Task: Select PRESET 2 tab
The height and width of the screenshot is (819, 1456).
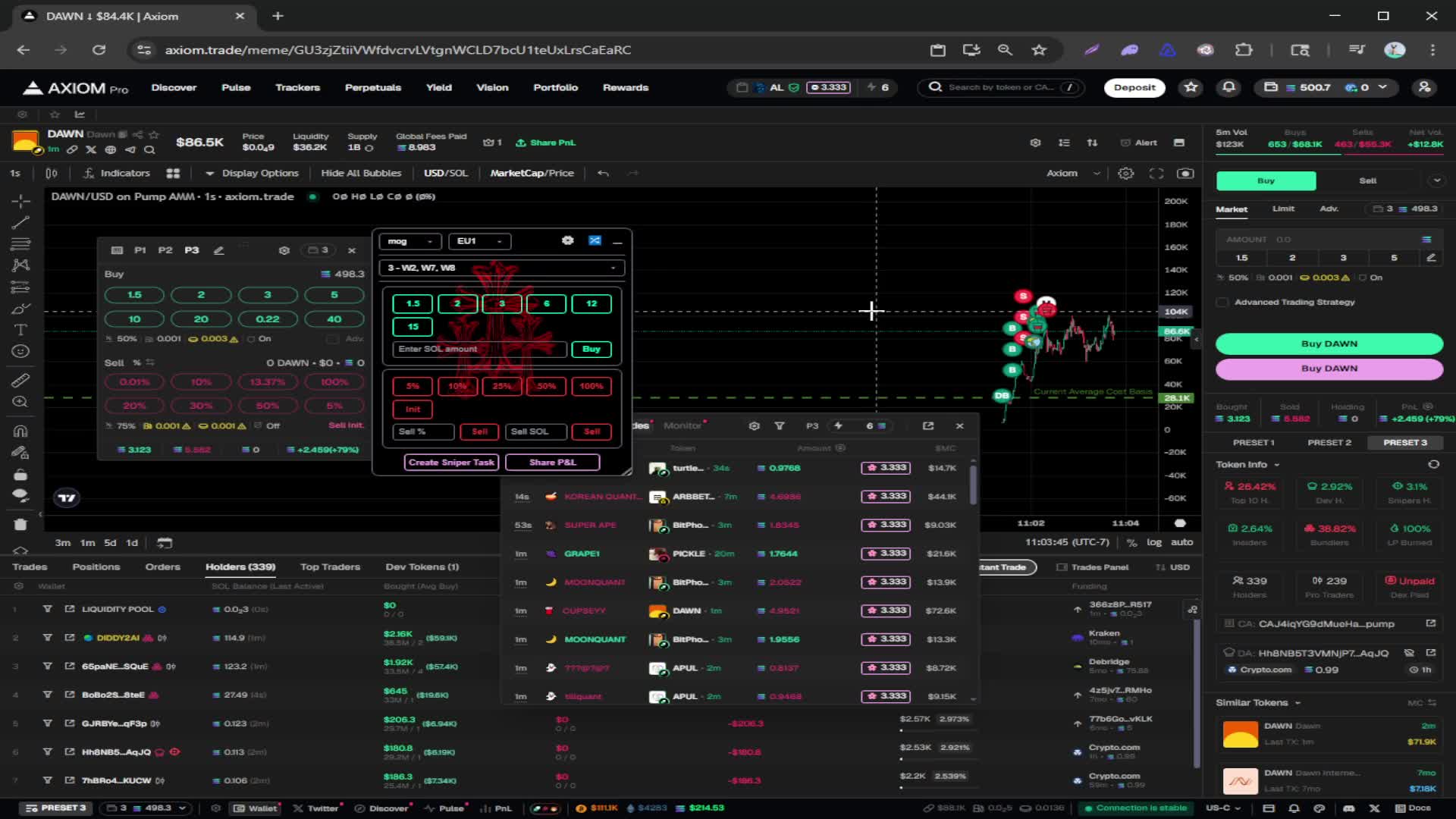Action: 1329,442
